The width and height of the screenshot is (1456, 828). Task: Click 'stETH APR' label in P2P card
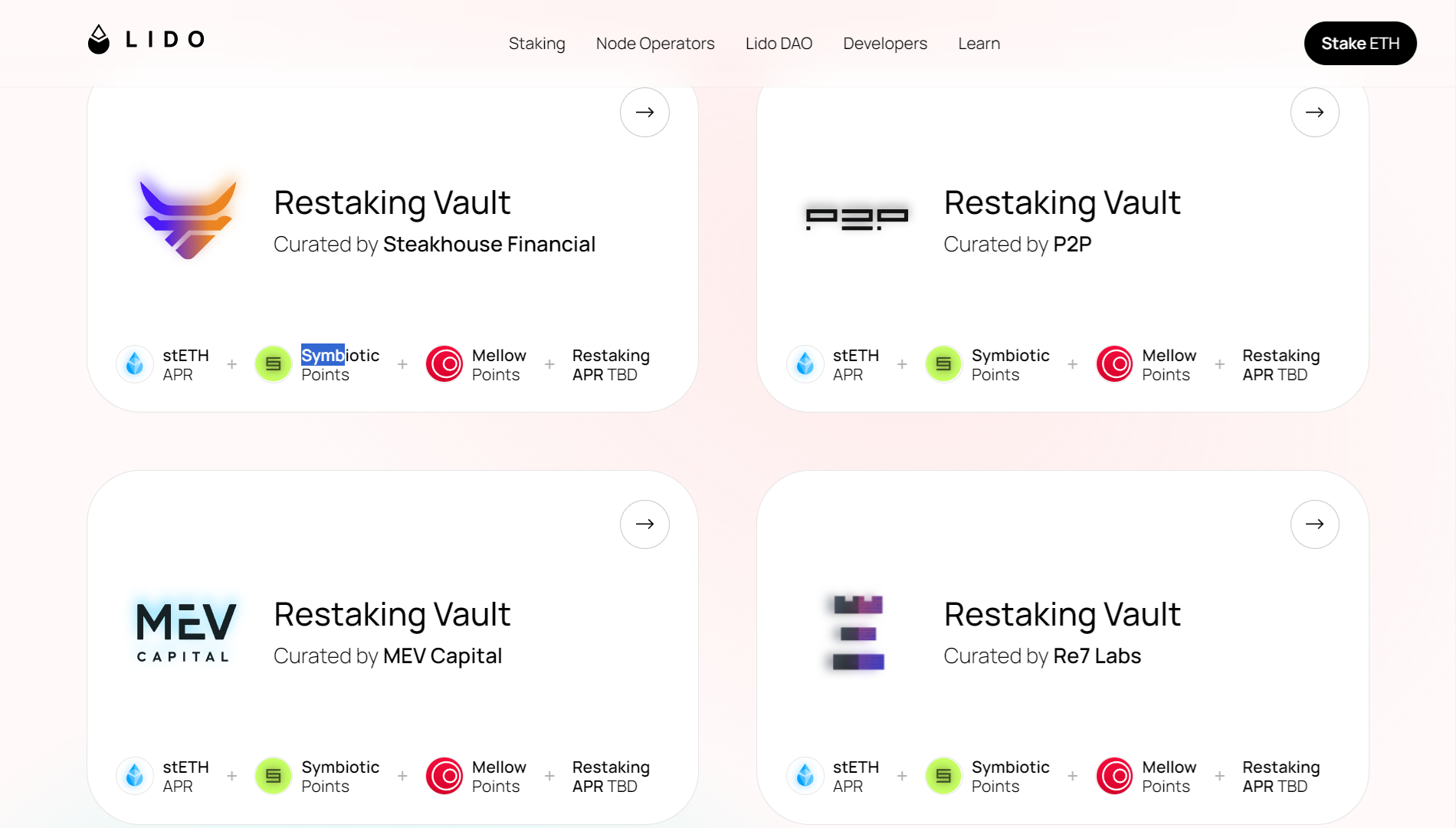856,365
